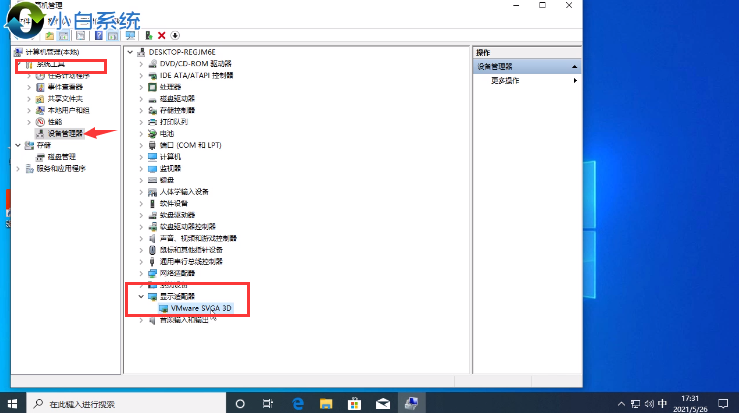Viewport: 739px width, 413px height.
Task: Collapse the display adapters (显示适配器) node
Action: click(141, 297)
